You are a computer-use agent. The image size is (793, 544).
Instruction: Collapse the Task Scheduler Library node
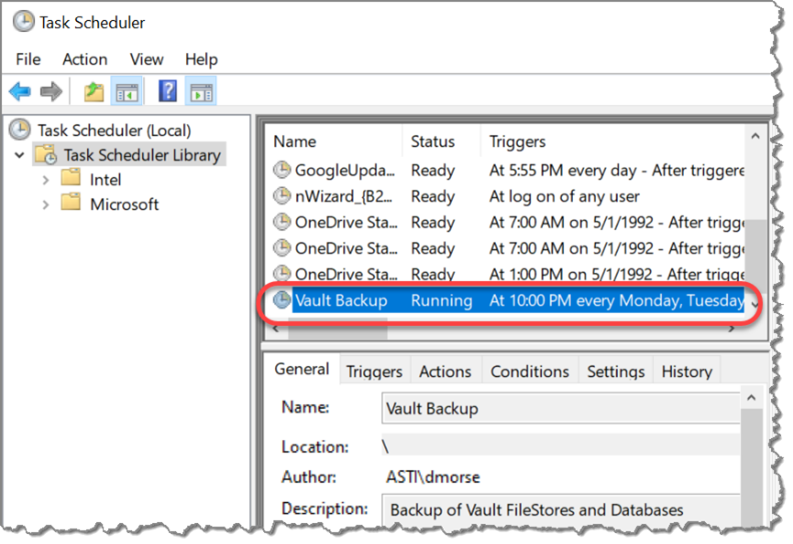19,155
